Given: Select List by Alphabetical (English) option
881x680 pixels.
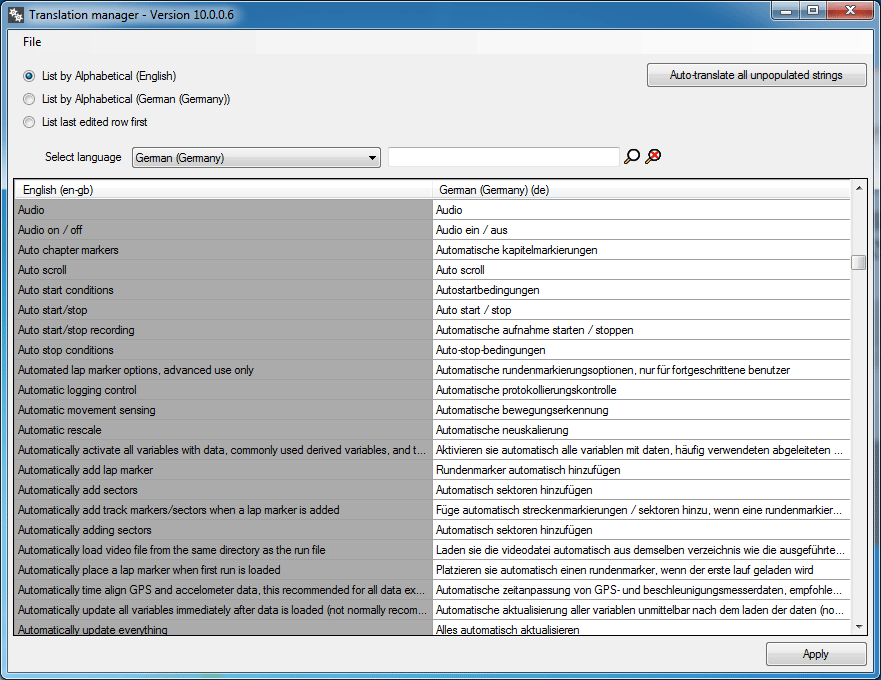Looking at the screenshot, I should click(x=29, y=76).
